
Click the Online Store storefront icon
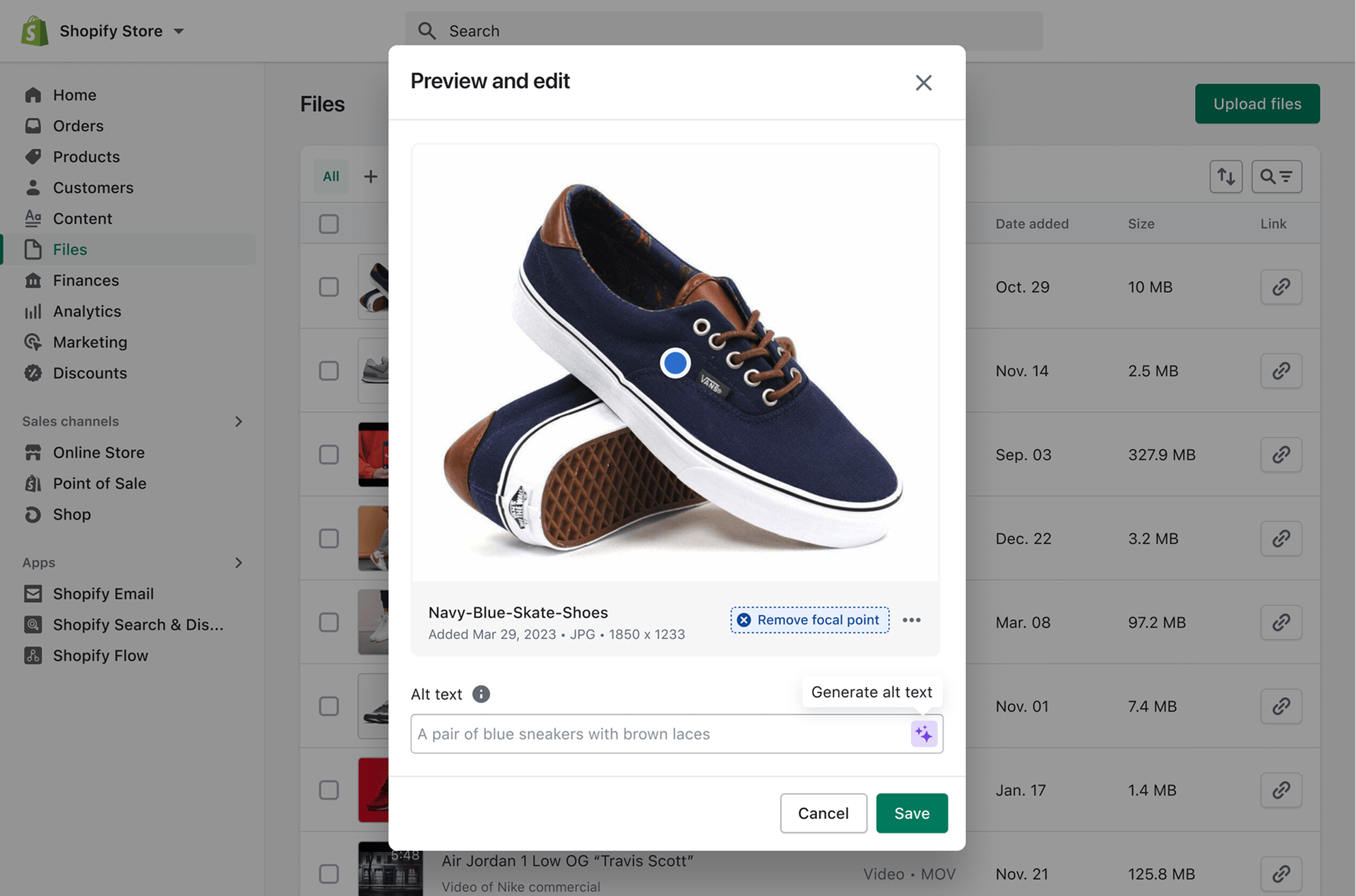tap(33, 453)
